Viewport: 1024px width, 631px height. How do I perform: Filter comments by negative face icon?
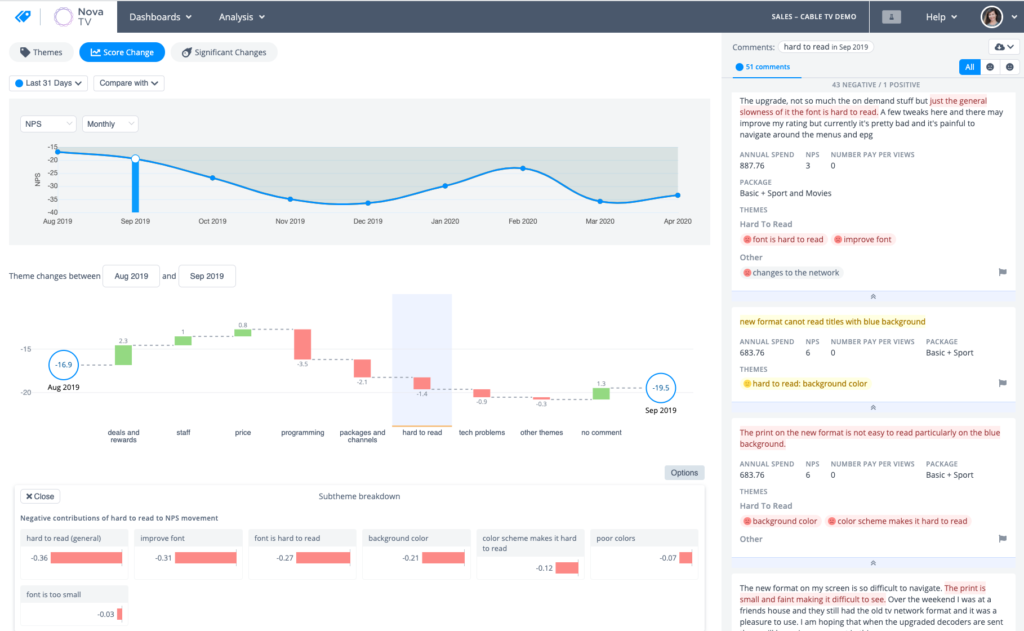click(x=990, y=67)
